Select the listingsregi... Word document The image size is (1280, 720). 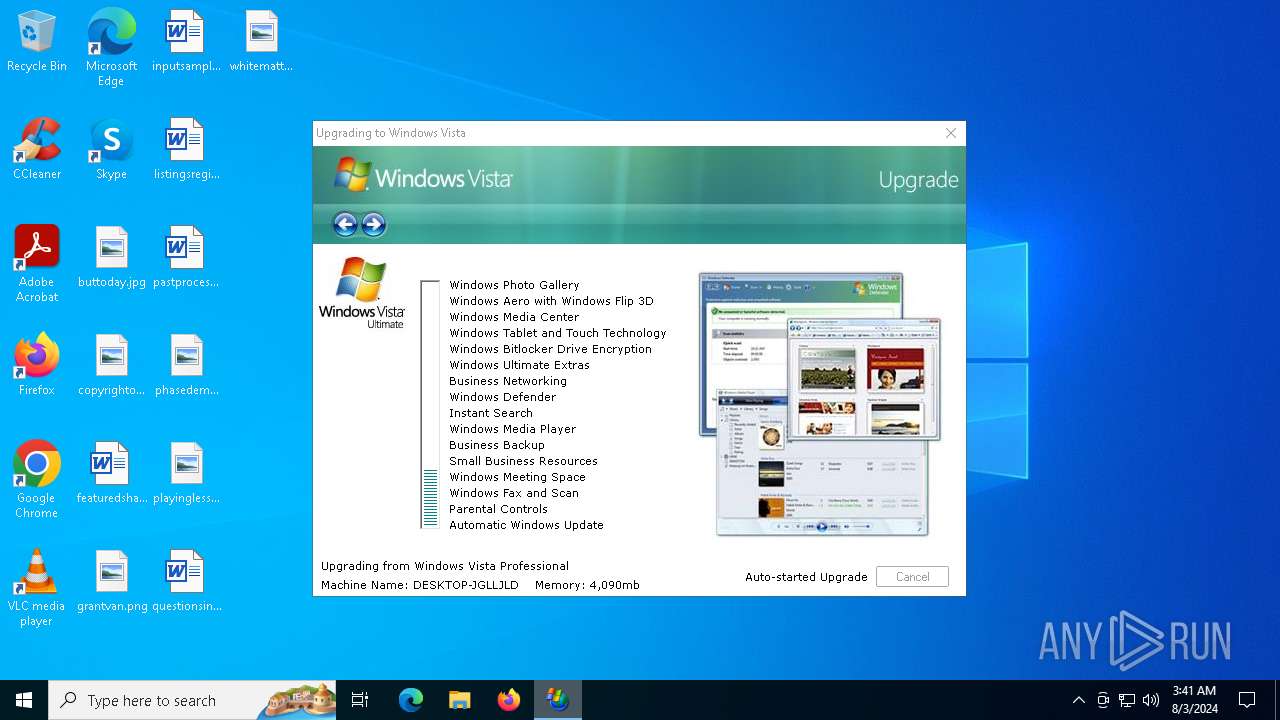pyautogui.click(x=186, y=150)
